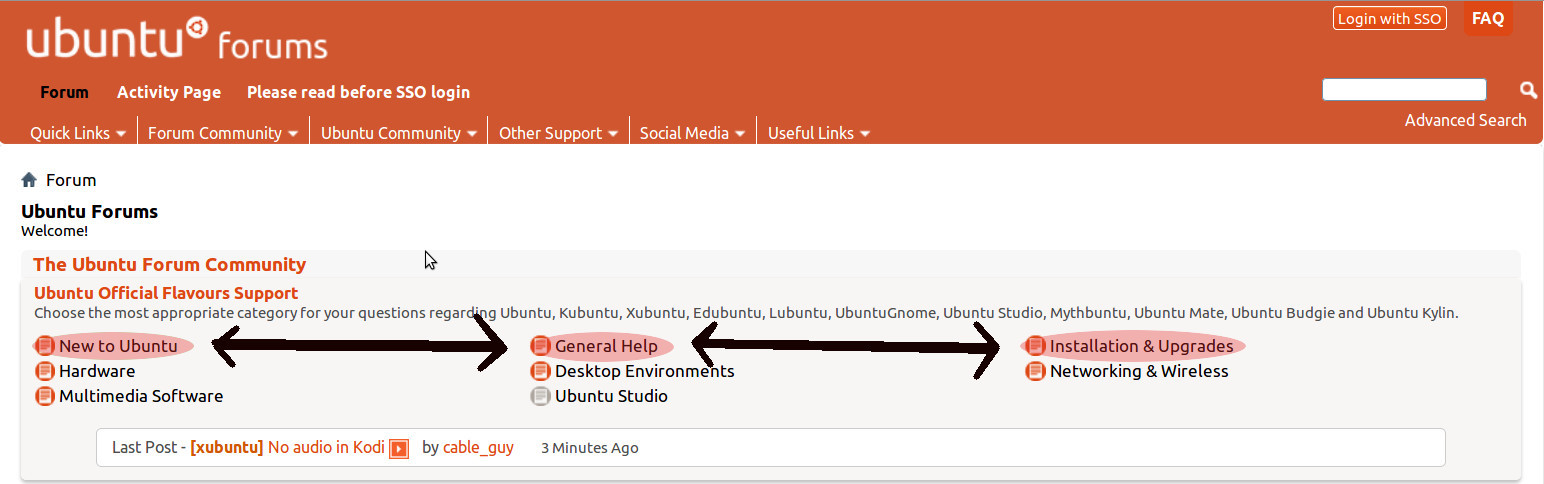The image size is (1544, 484).
Task: Click the 'Ubuntu Forums' page title
Action: [90, 211]
